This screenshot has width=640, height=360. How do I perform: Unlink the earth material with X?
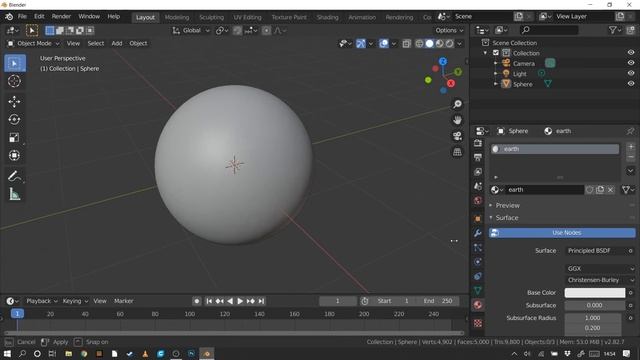[611, 190]
